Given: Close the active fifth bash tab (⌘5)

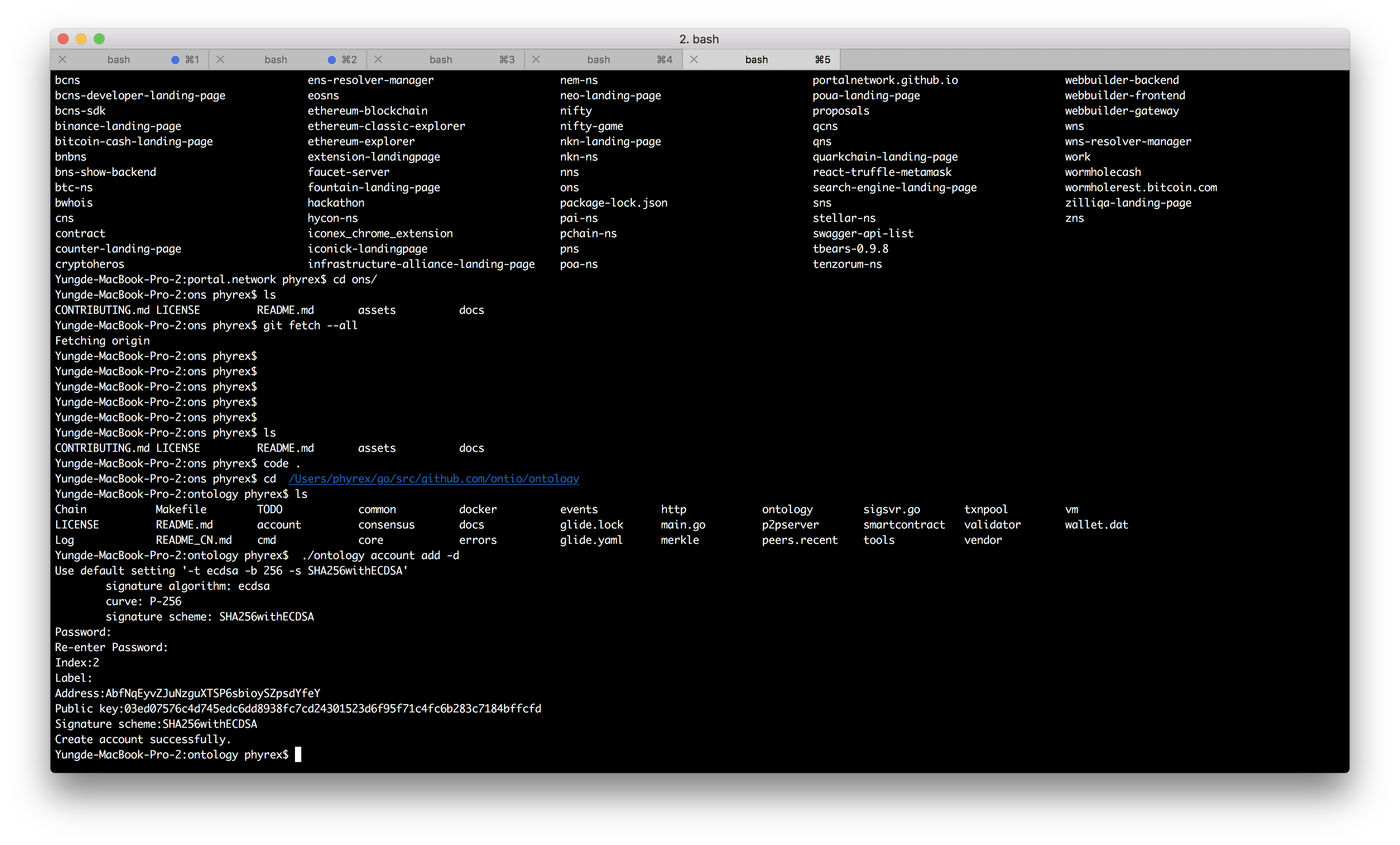Looking at the screenshot, I should click(x=694, y=60).
